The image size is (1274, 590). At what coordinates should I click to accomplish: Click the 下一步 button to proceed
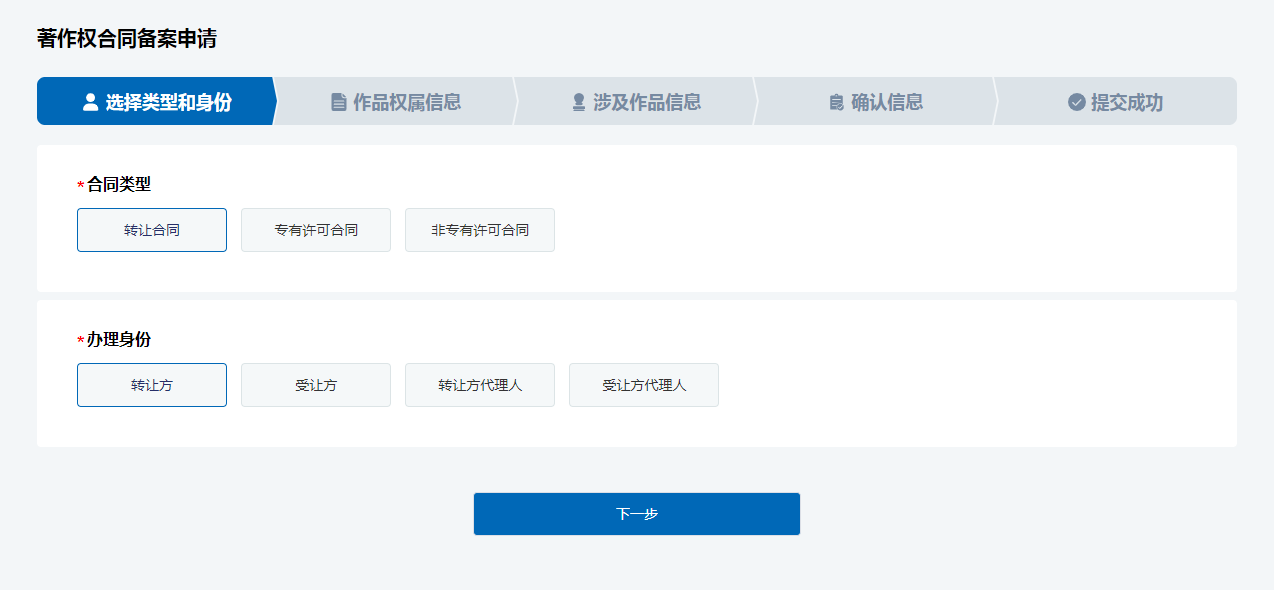click(636, 513)
